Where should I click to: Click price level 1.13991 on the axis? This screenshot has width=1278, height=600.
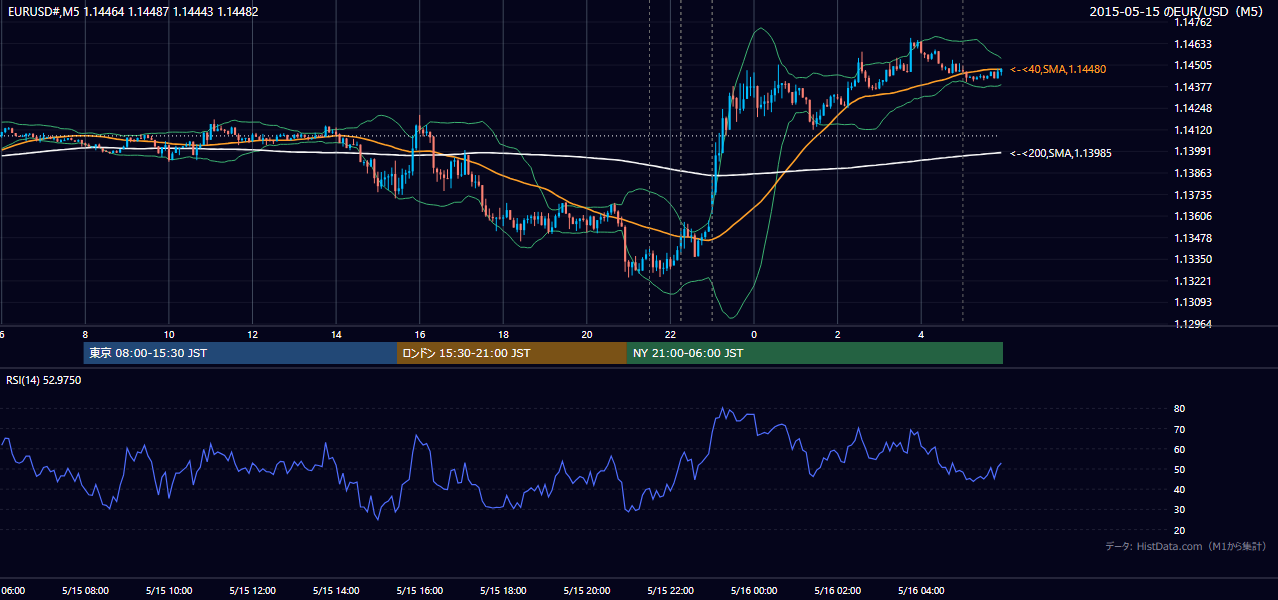(1193, 151)
